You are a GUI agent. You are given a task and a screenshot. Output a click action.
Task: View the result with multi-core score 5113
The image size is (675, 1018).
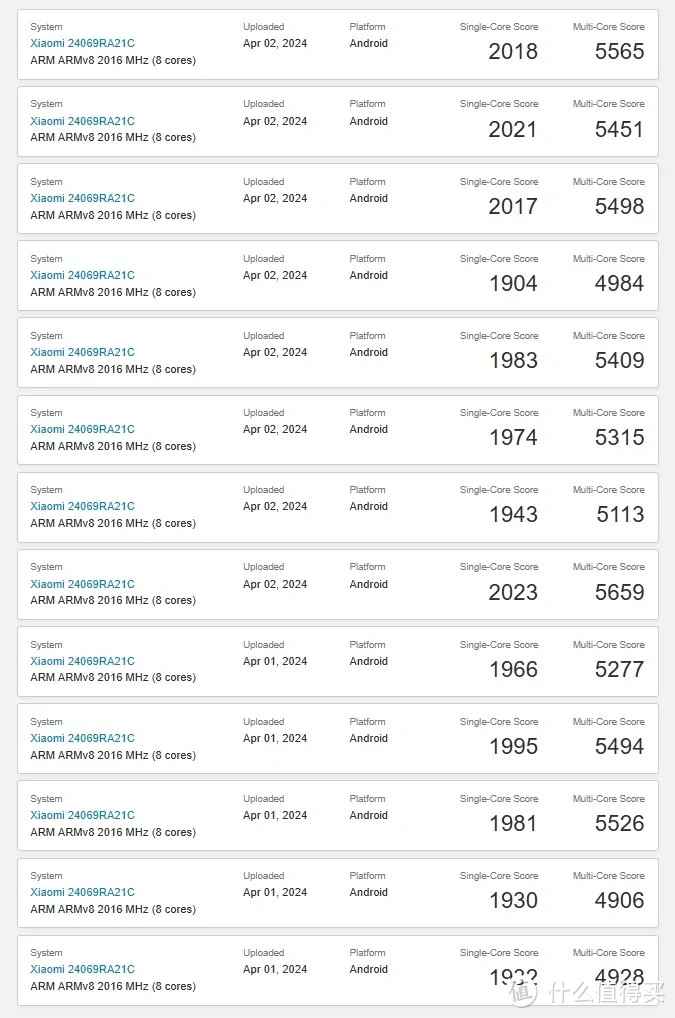[x=82, y=506]
